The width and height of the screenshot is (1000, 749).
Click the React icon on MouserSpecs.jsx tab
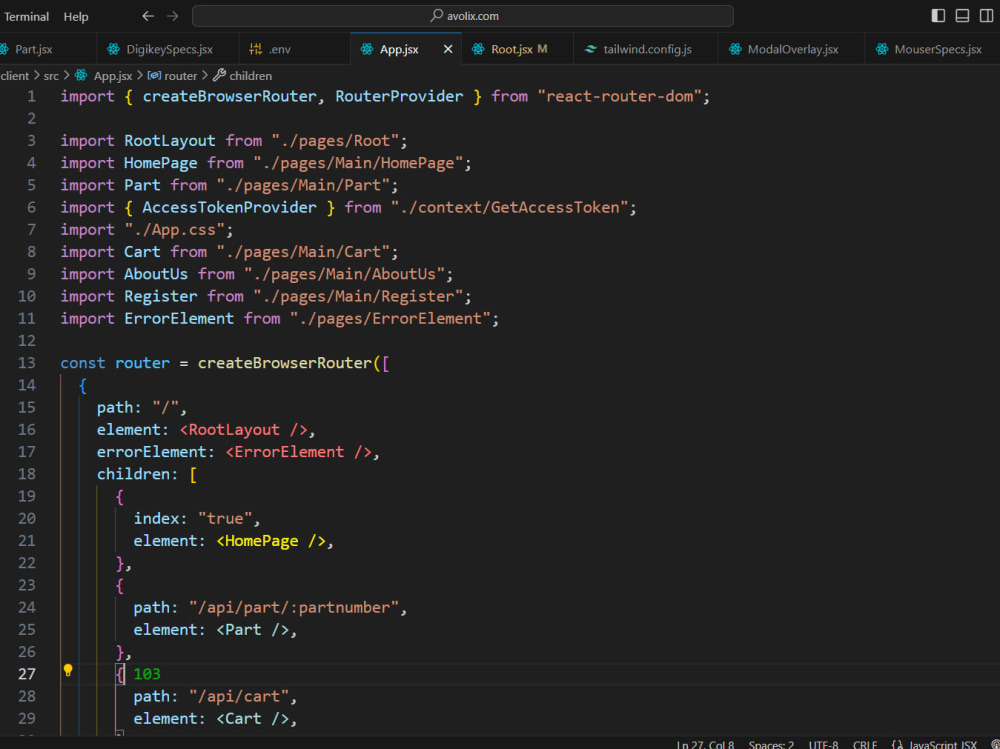tap(882, 49)
